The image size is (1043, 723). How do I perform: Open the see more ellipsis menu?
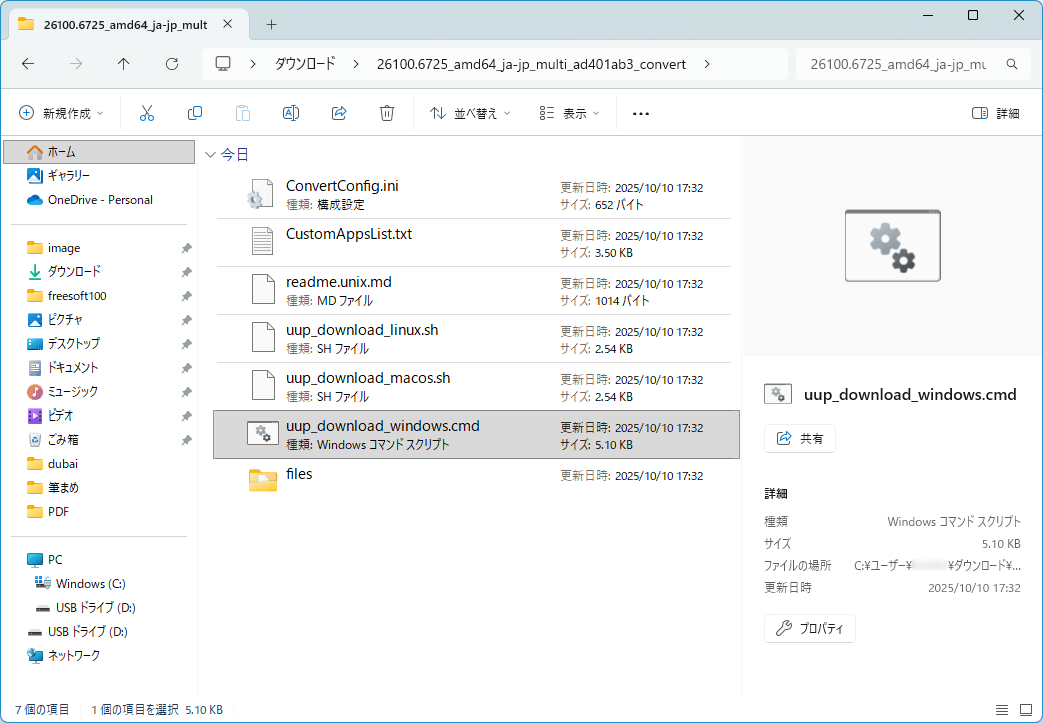coord(641,113)
